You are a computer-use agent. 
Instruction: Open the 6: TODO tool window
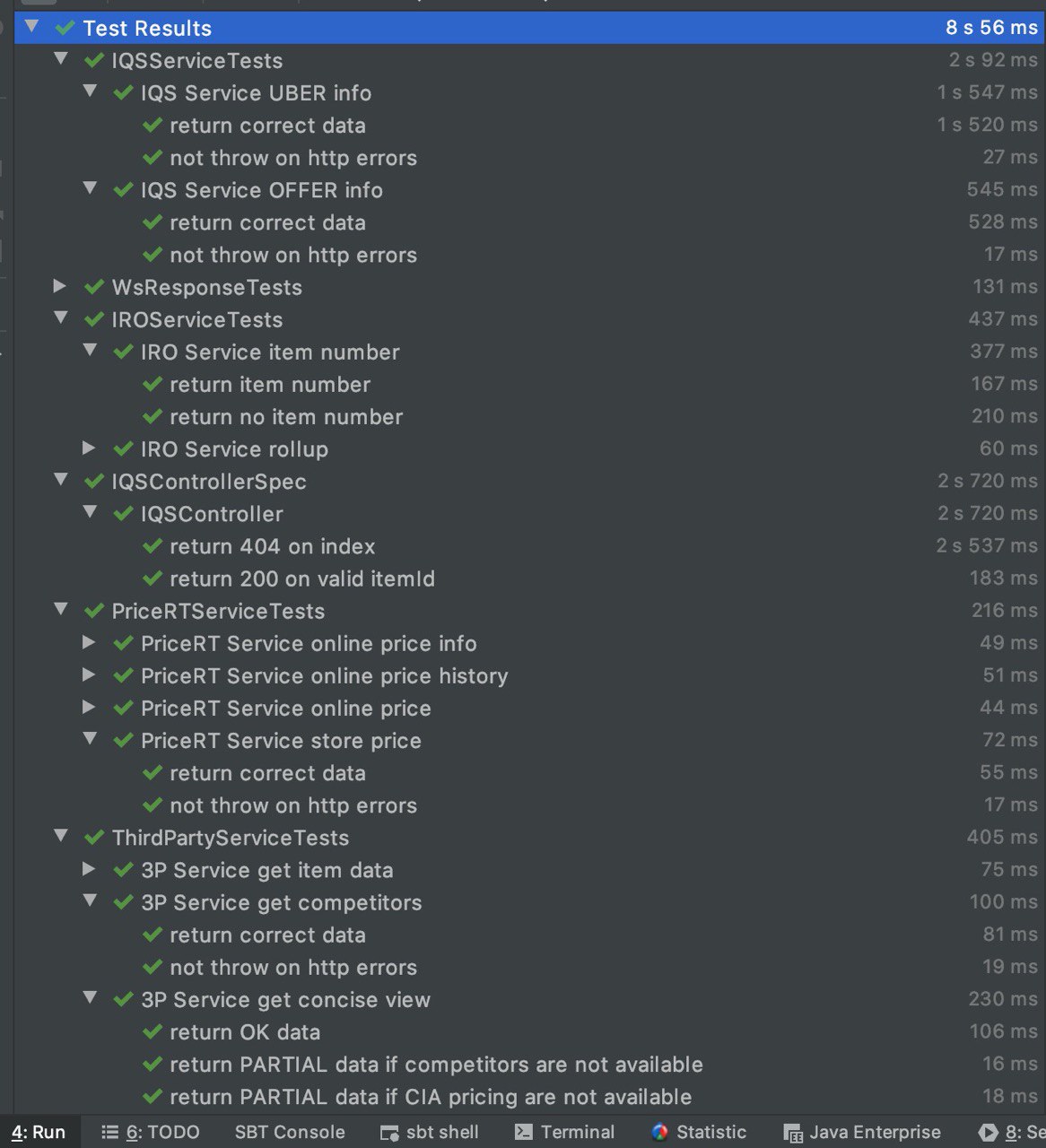tap(150, 1132)
